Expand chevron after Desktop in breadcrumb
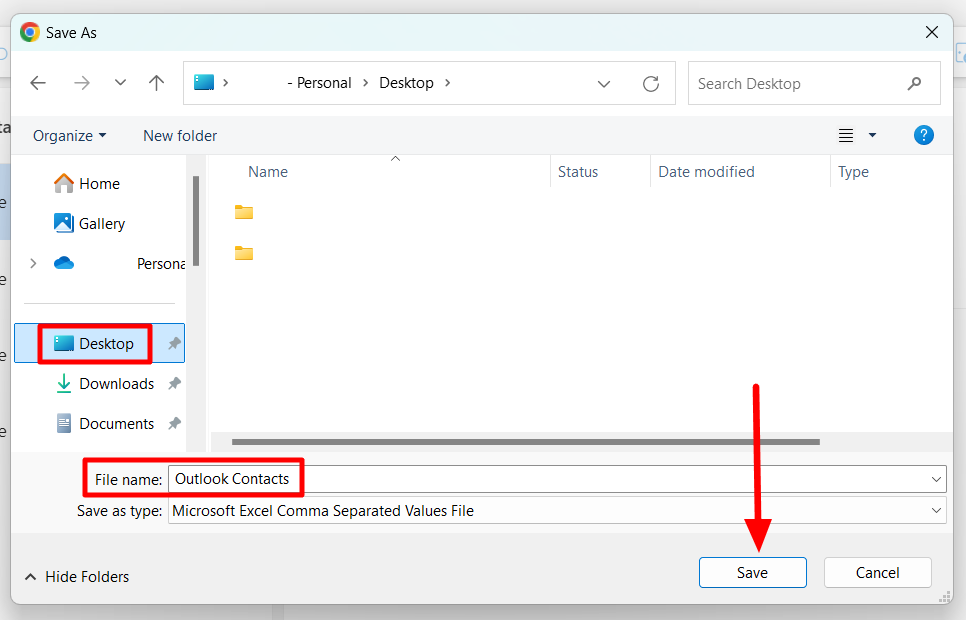This screenshot has width=966, height=620. pos(447,83)
